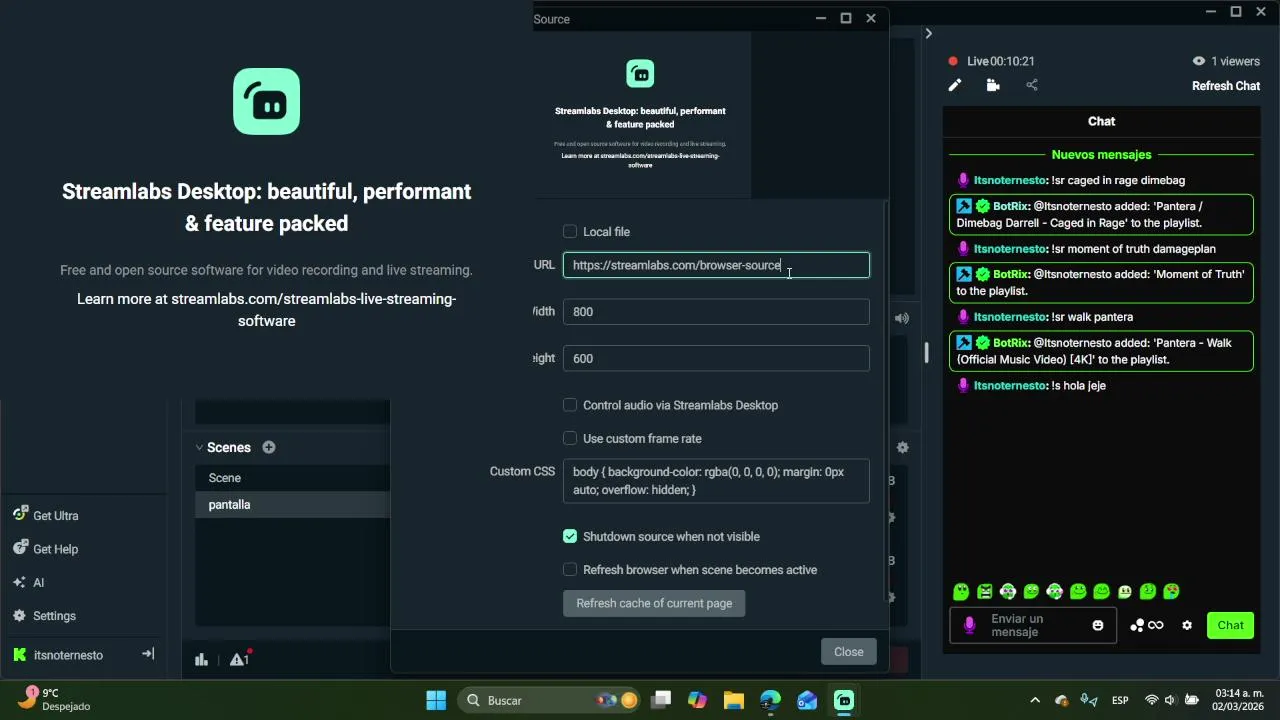Screen dimensions: 1280x720
Task: Open Outlook mail from the taskbar
Action: [x=807, y=700]
